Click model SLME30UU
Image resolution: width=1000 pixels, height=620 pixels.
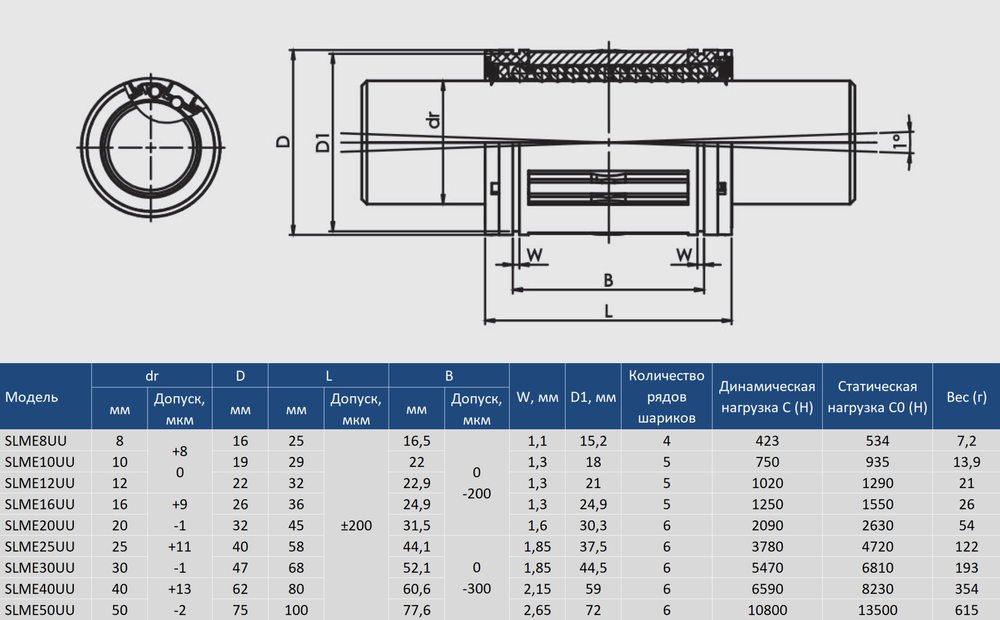(39, 567)
